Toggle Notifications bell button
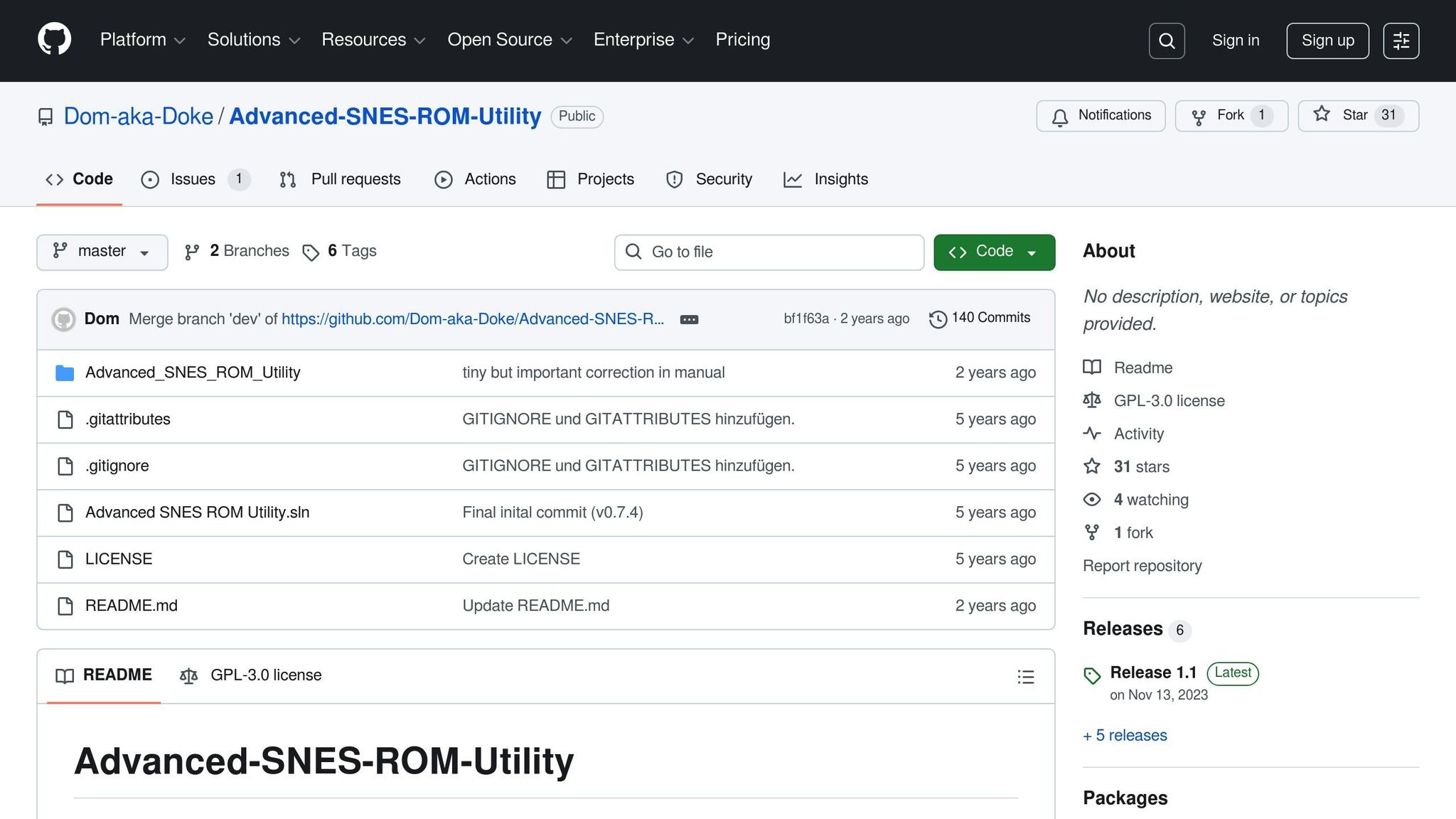The width and height of the screenshot is (1456, 819). (x=1101, y=116)
